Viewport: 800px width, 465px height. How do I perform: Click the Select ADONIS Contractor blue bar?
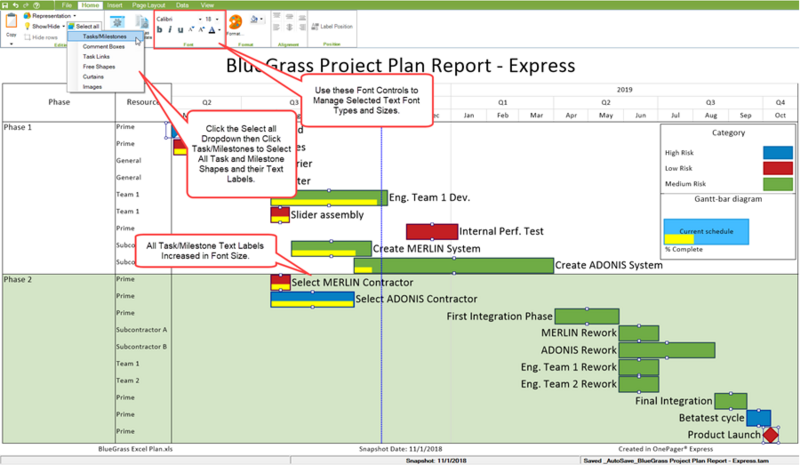[x=312, y=299]
